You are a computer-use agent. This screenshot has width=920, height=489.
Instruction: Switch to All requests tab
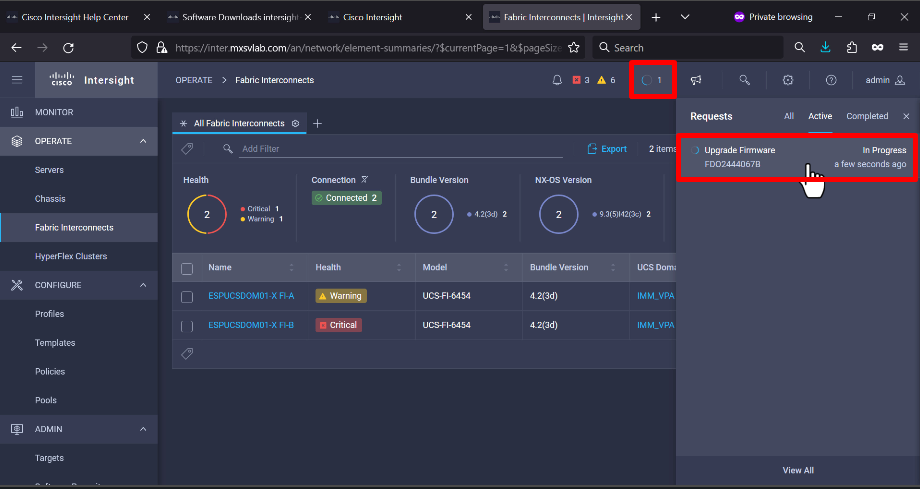789,116
